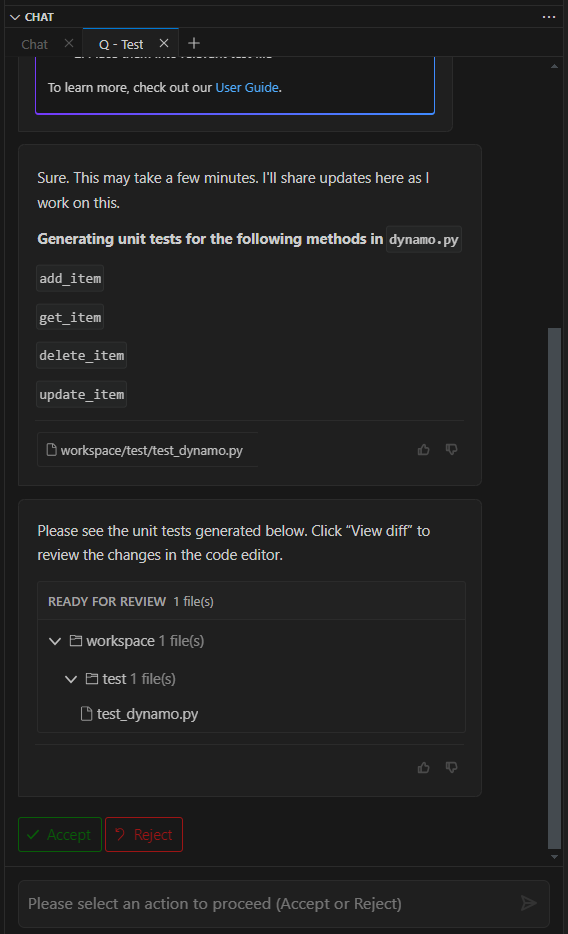Thumbs down the ready for review message
568x934 pixels.
(x=451, y=768)
